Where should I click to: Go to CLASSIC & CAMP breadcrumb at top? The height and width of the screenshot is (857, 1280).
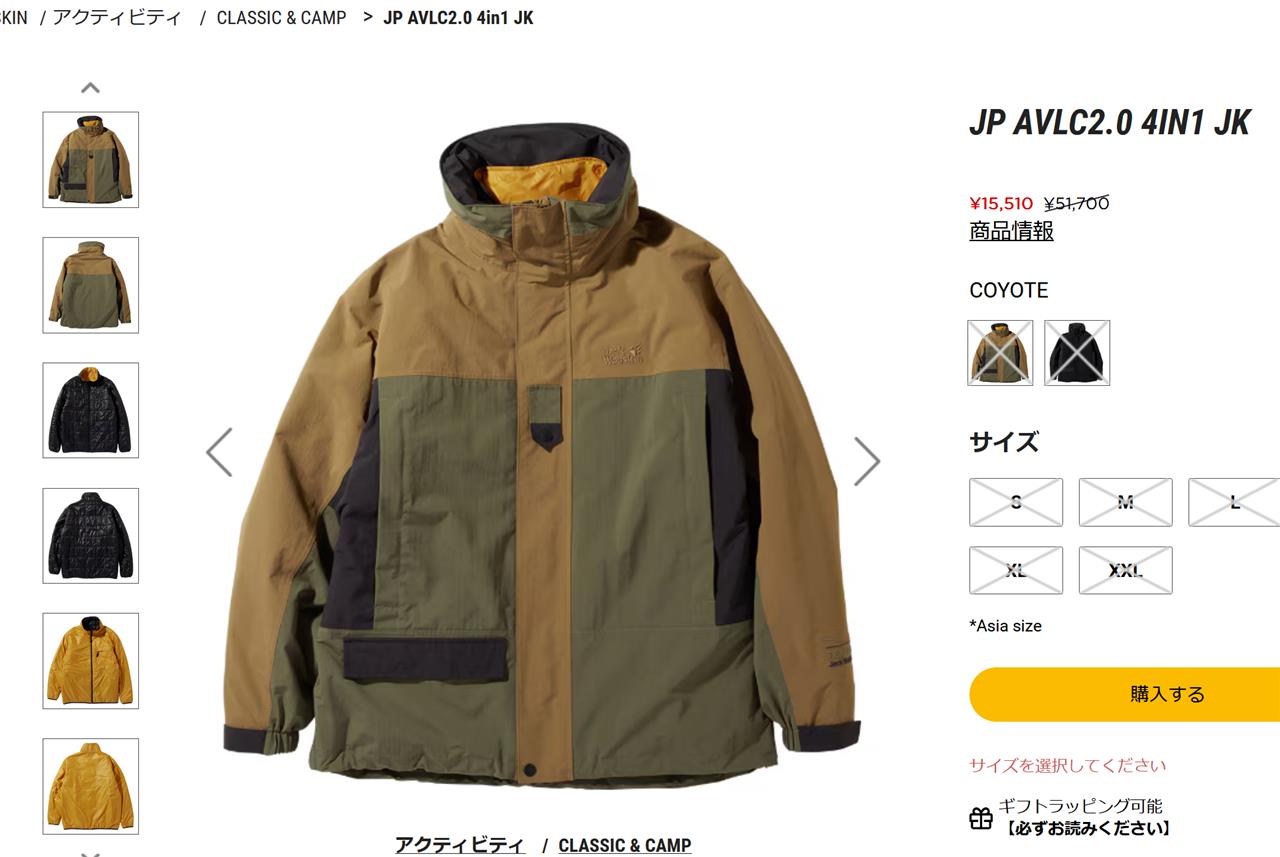(281, 17)
